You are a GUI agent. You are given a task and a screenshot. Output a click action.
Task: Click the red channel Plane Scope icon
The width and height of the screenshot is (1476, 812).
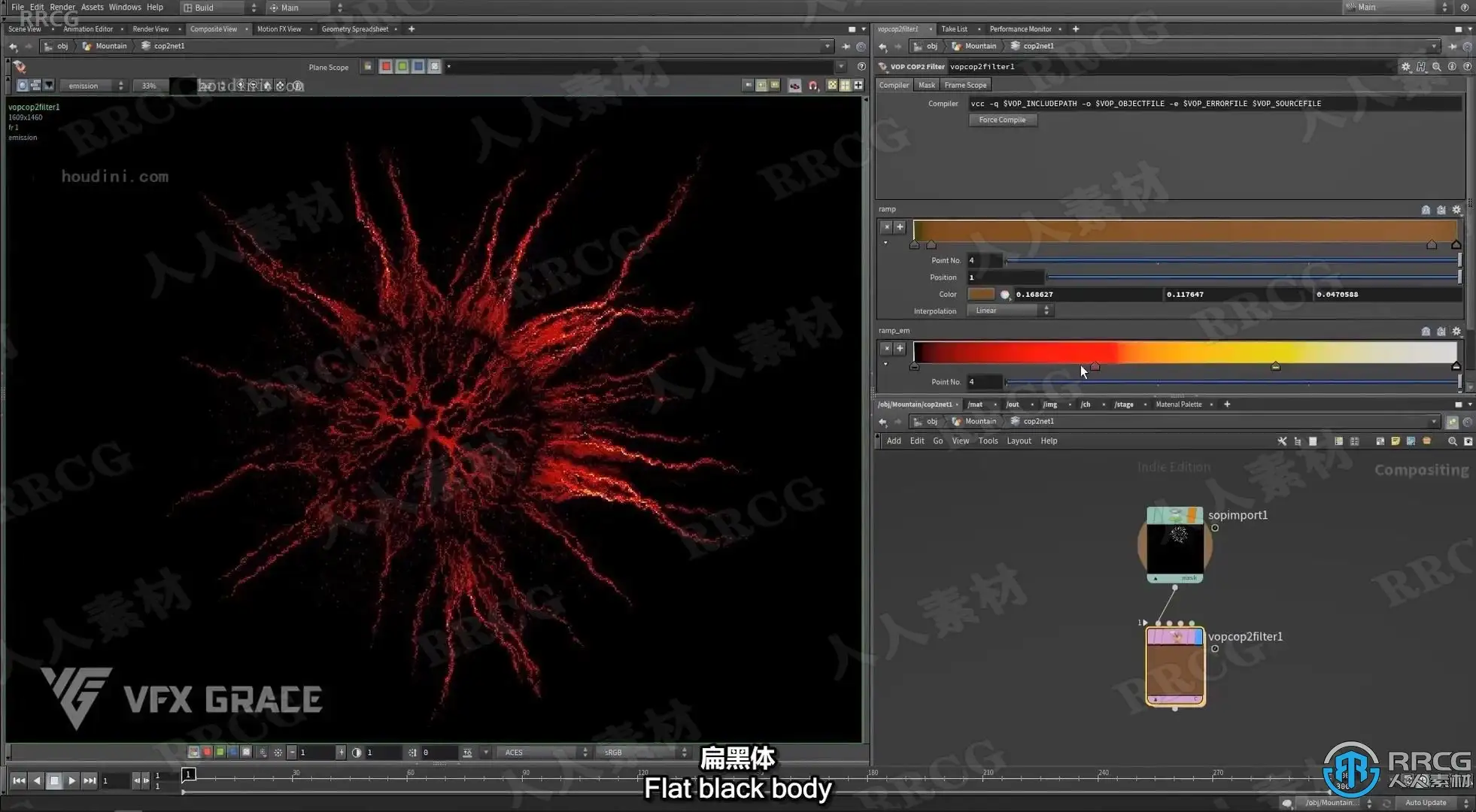(386, 67)
